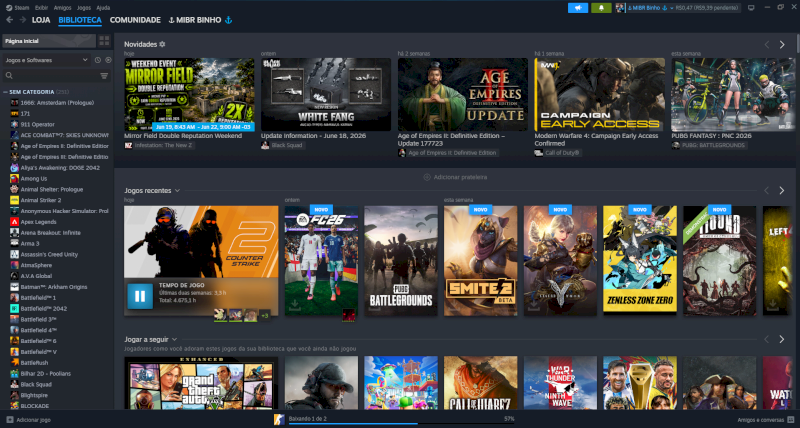Click the Among Us game icon
This screenshot has height=428, width=800.
[x=14, y=179]
